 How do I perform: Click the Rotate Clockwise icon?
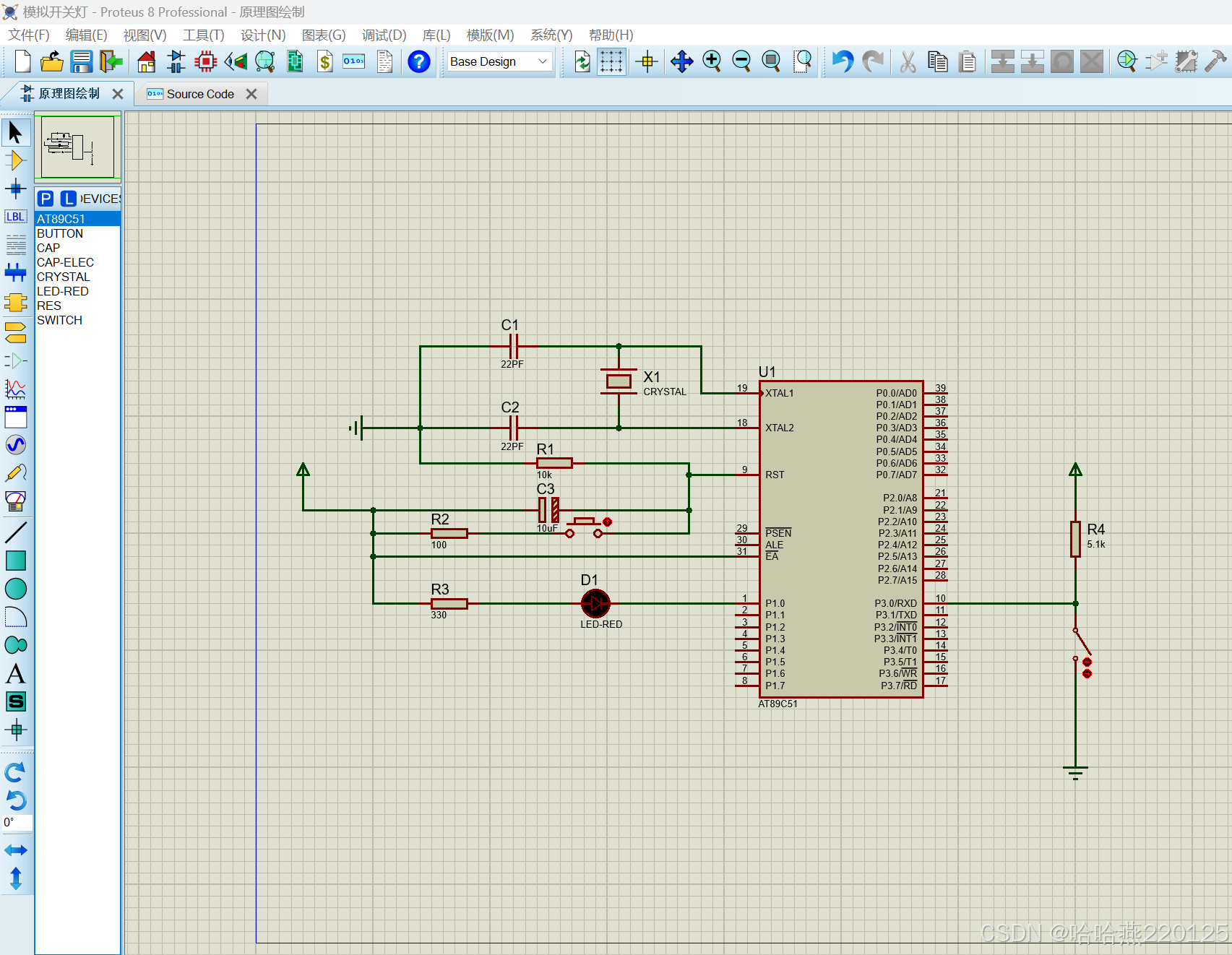click(15, 772)
